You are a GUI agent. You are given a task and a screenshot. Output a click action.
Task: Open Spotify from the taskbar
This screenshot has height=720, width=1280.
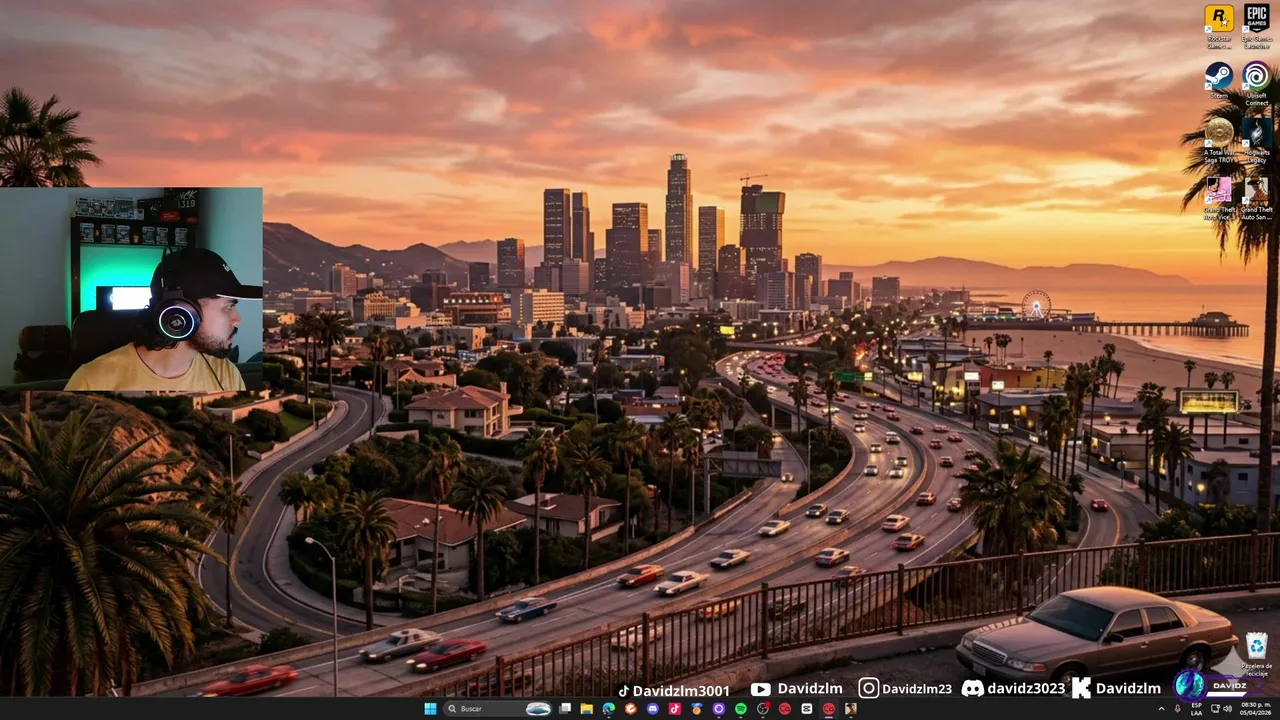(741, 709)
